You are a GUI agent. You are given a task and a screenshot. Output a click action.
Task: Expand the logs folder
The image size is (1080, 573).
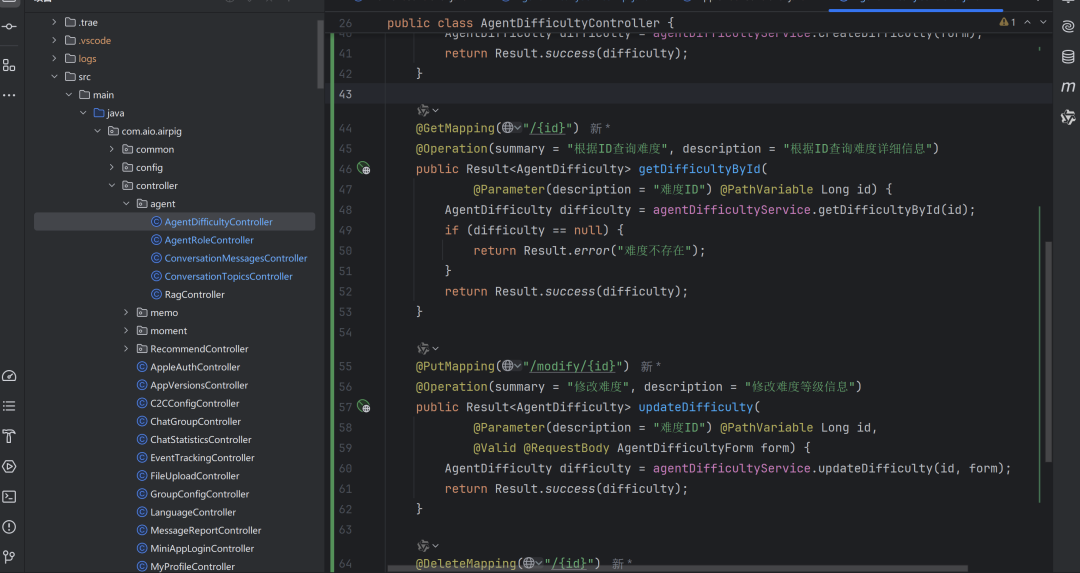click(x=55, y=59)
